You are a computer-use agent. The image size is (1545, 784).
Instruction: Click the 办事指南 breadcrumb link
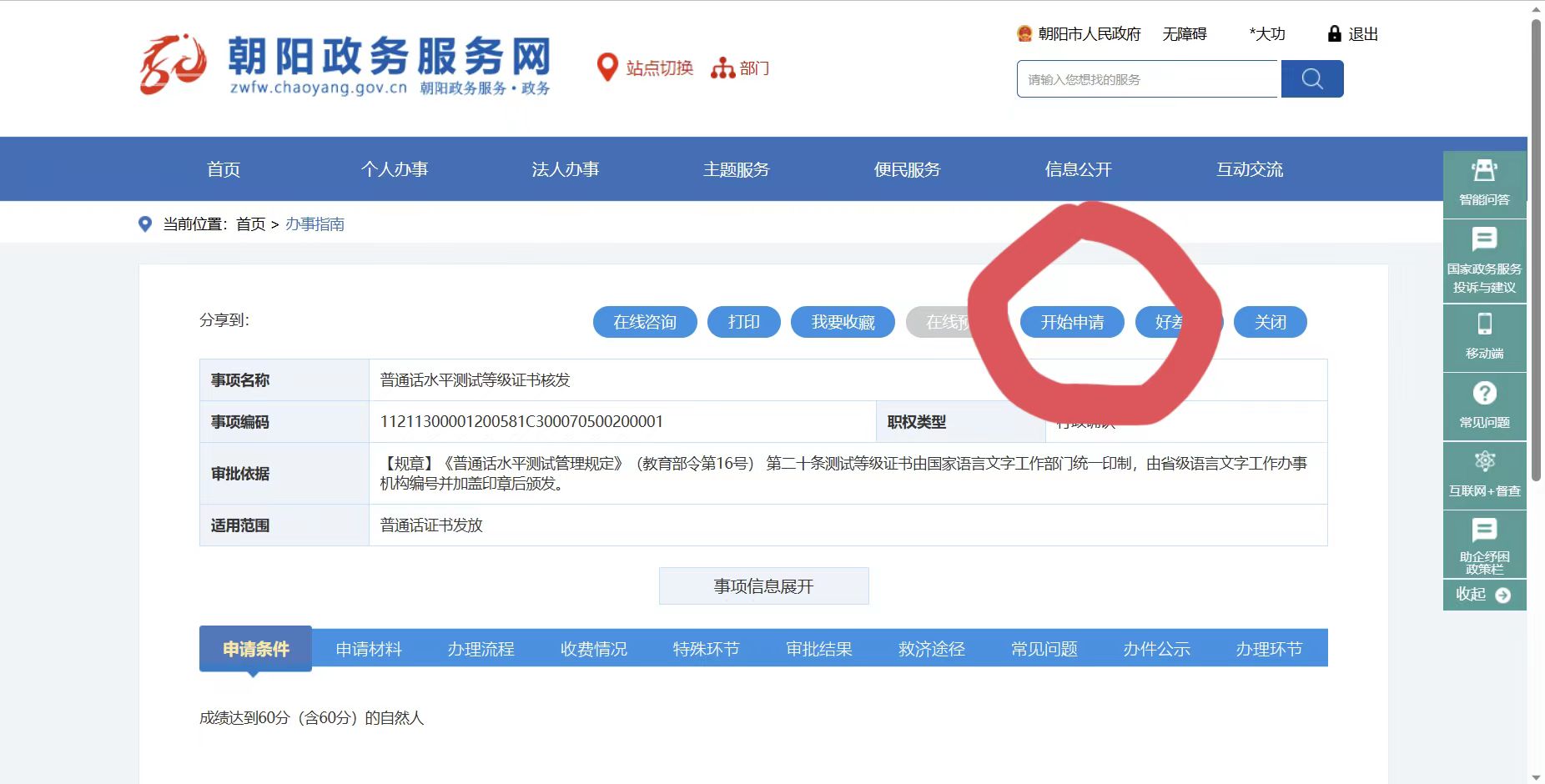tap(315, 224)
